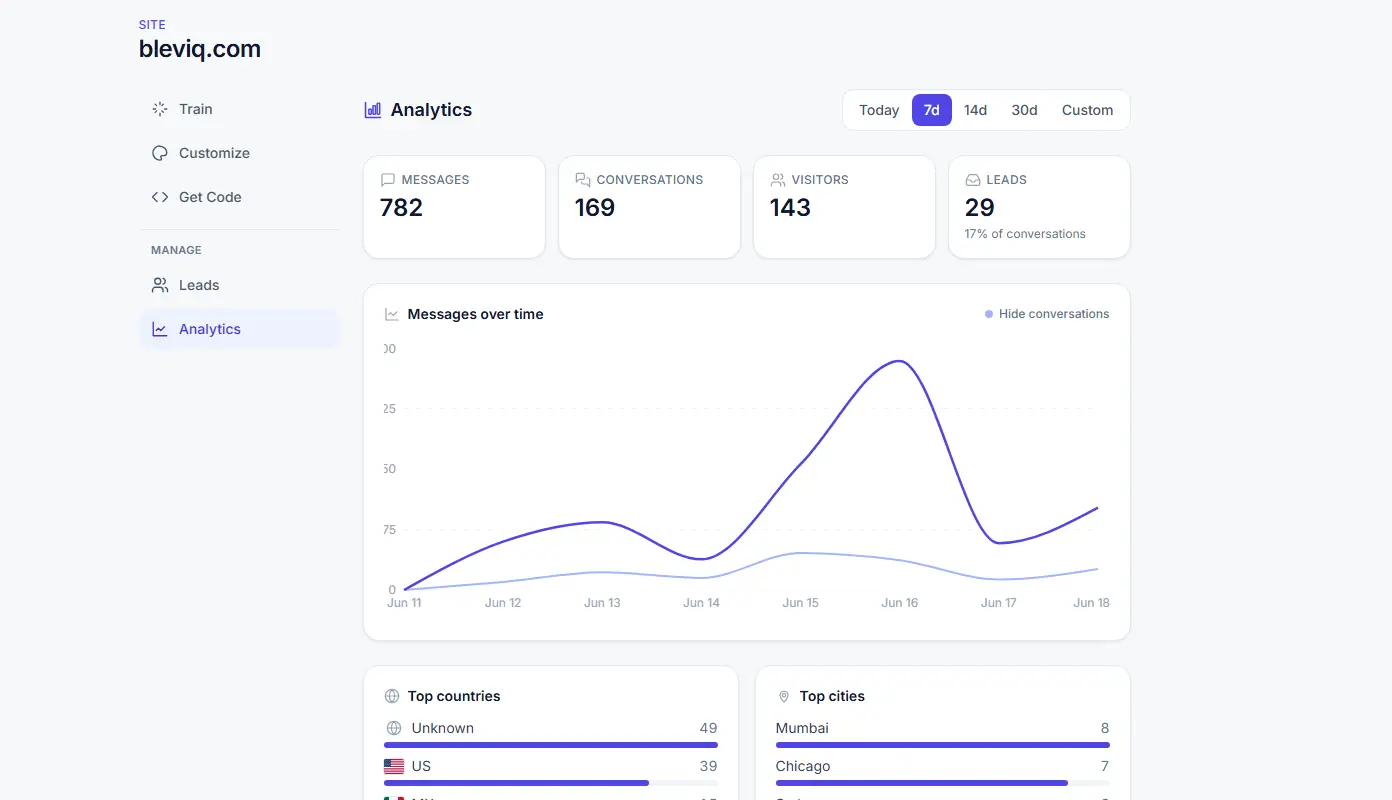Click the Chicago city row label
This screenshot has height=800, width=1392.
[x=803, y=766]
